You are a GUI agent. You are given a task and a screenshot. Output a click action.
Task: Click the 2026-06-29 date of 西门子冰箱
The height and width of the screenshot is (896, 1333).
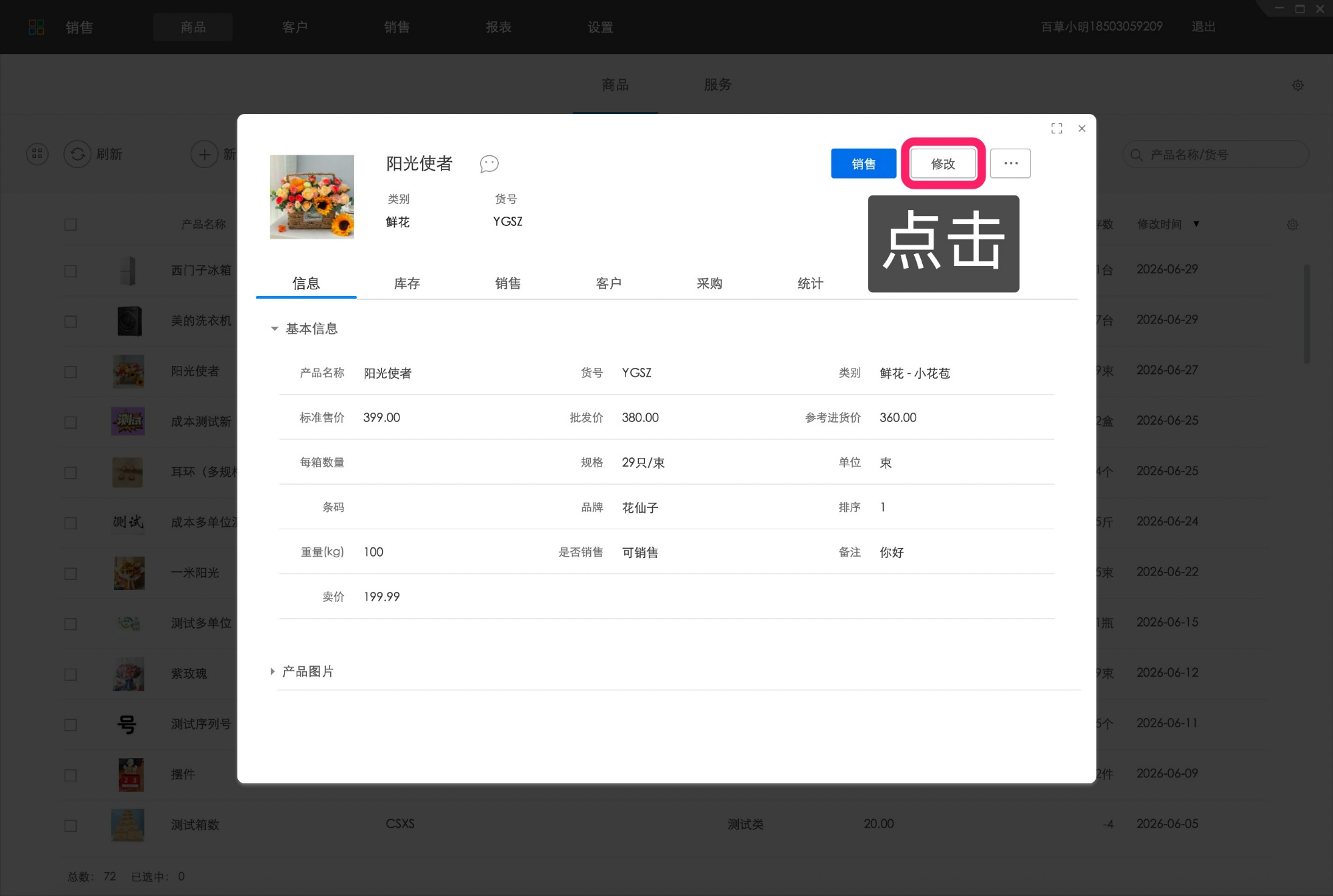point(1167,269)
